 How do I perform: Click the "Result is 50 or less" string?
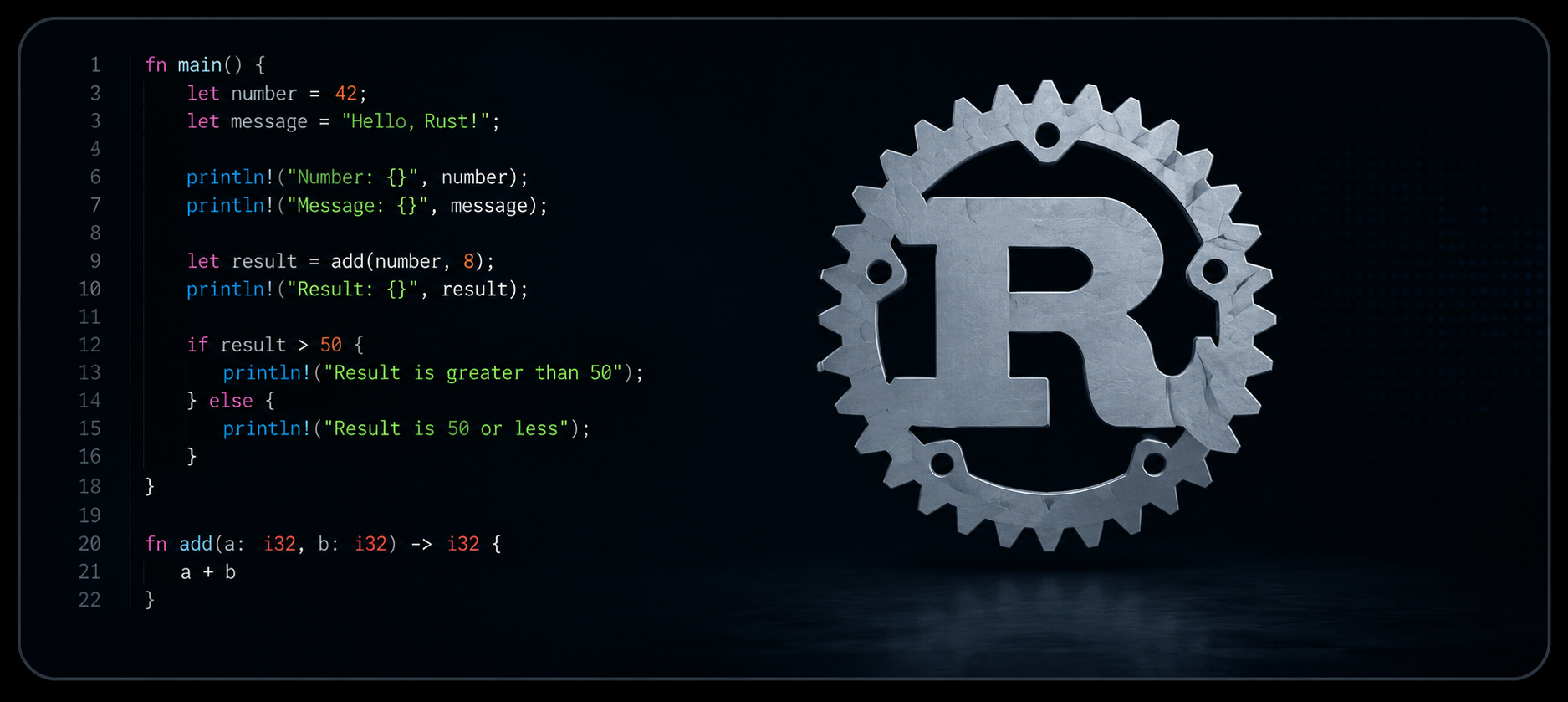[x=446, y=428]
